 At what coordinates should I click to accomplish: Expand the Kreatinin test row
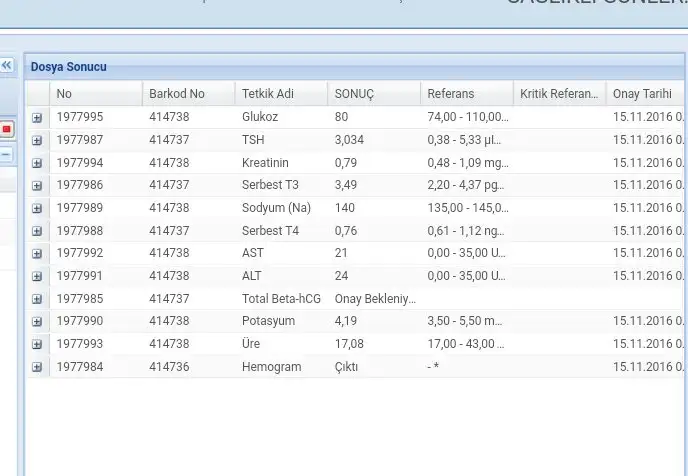(37, 163)
